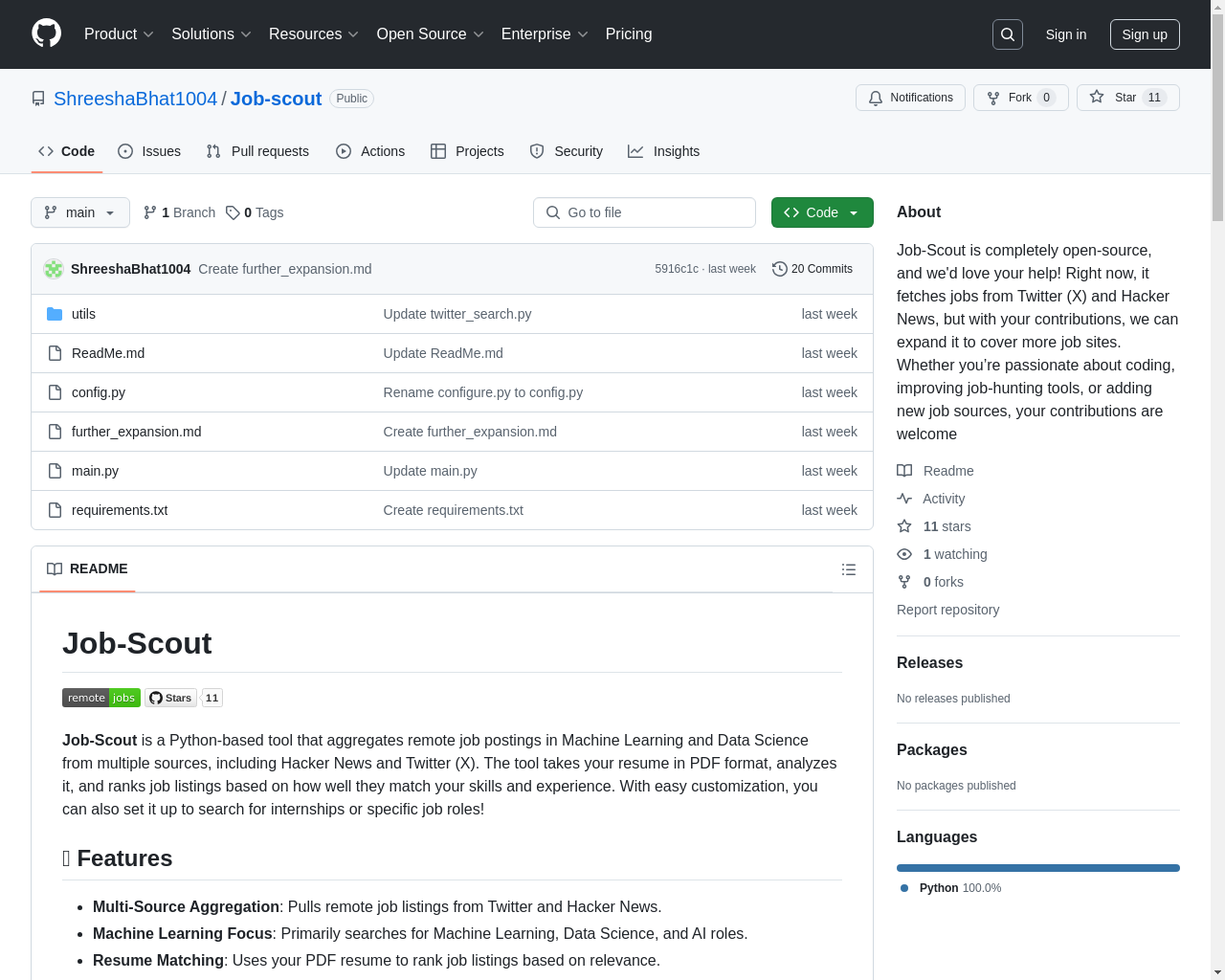Click the Readme book icon in About
Screen dimensions: 1225x980
click(x=904, y=471)
